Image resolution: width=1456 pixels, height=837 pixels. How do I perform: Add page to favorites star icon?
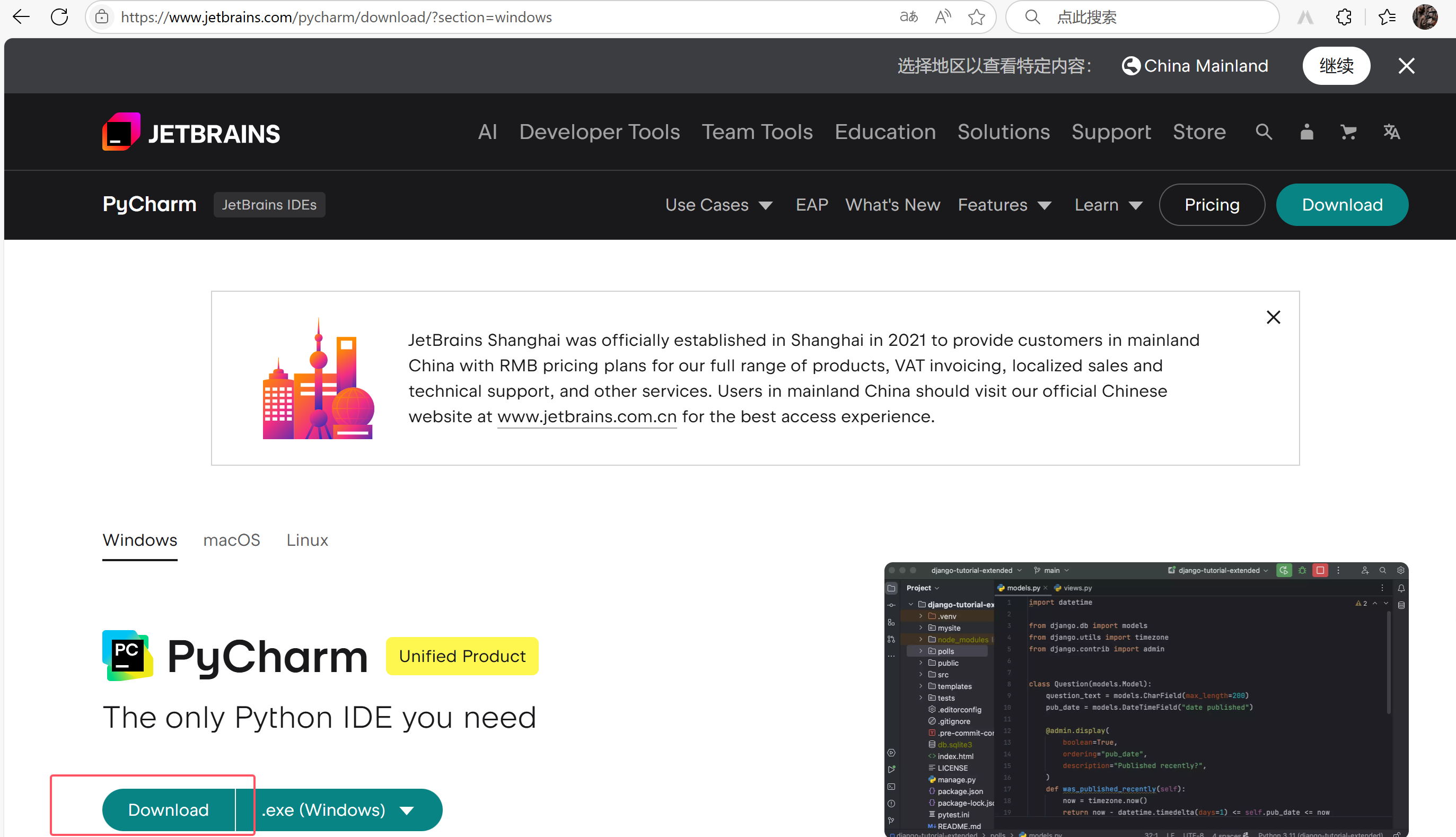click(976, 18)
